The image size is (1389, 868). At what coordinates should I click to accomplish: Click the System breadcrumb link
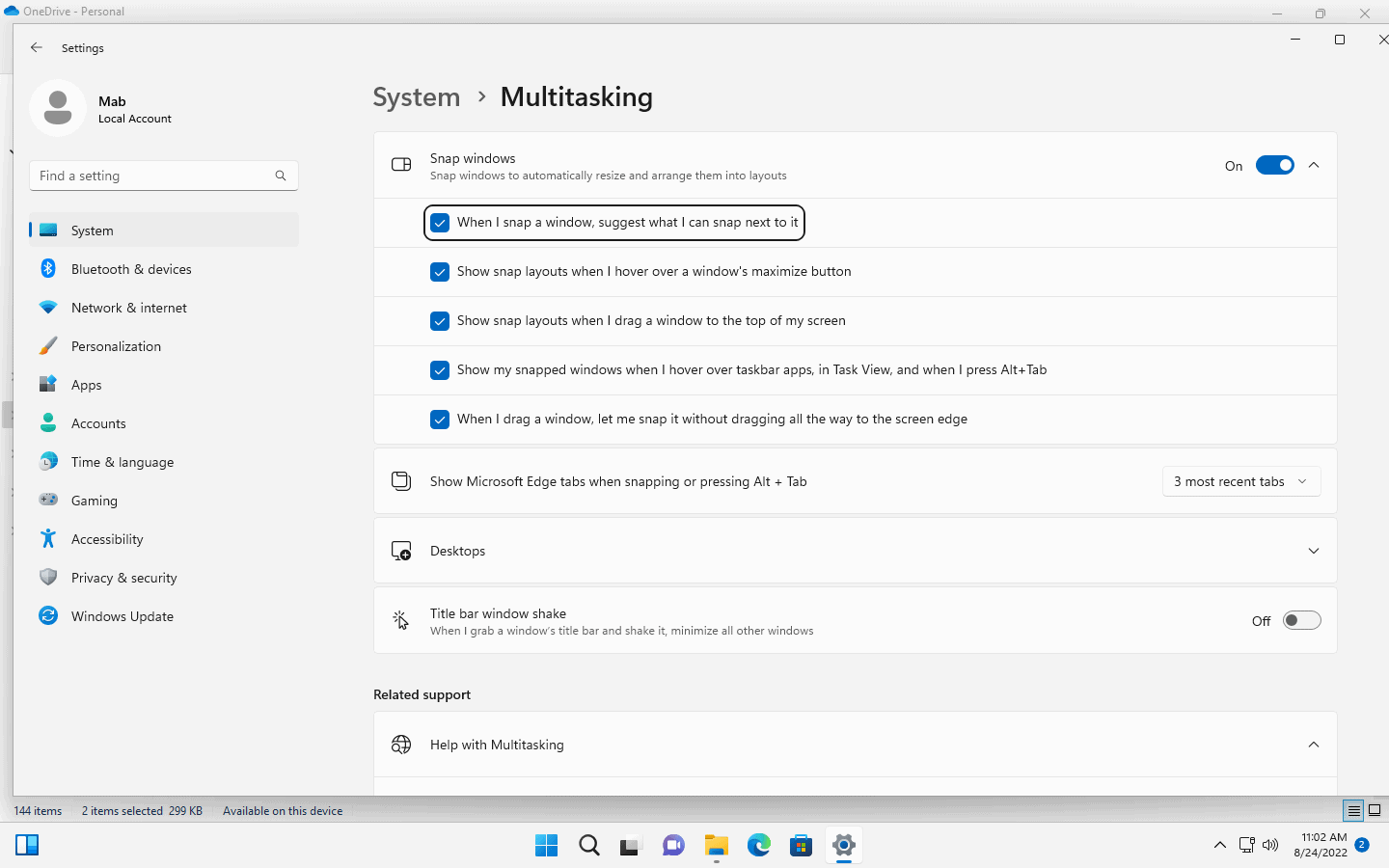[x=416, y=96]
